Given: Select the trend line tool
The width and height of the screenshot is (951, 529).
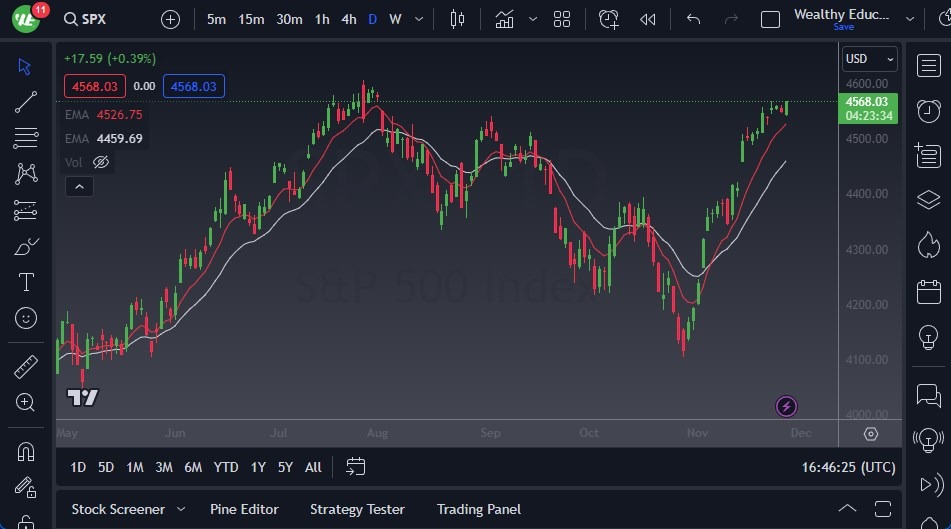Looking at the screenshot, I should click(x=25, y=102).
